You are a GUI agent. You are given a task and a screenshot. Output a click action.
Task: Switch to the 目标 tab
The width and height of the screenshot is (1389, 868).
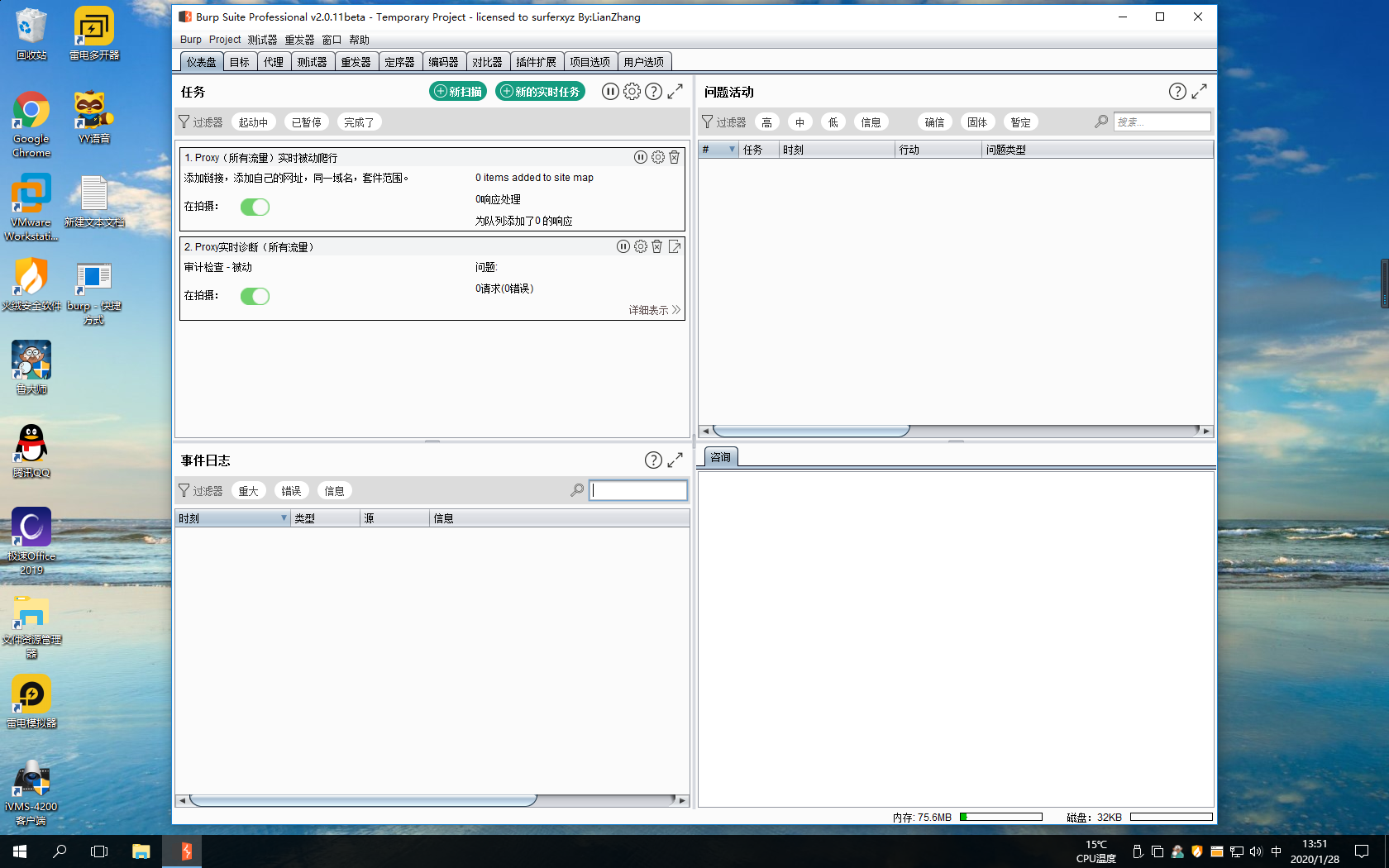point(240,62)
